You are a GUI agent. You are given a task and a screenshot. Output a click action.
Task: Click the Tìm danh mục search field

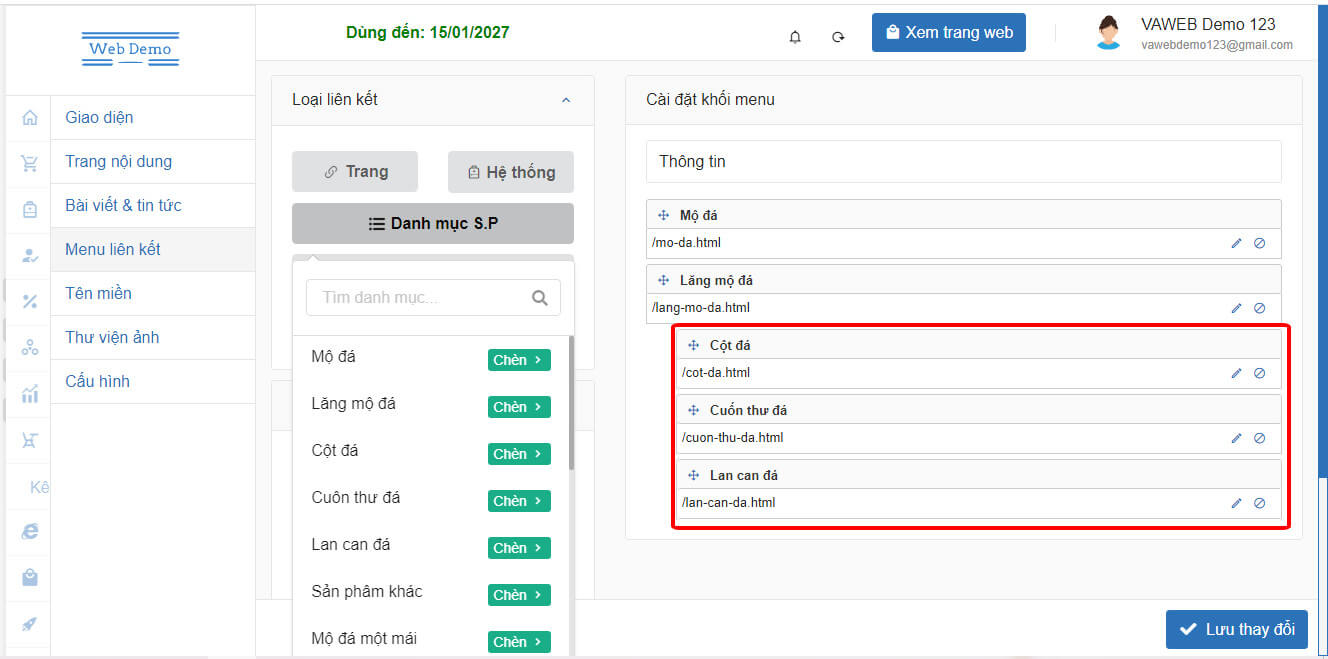(x=420, y=297)
